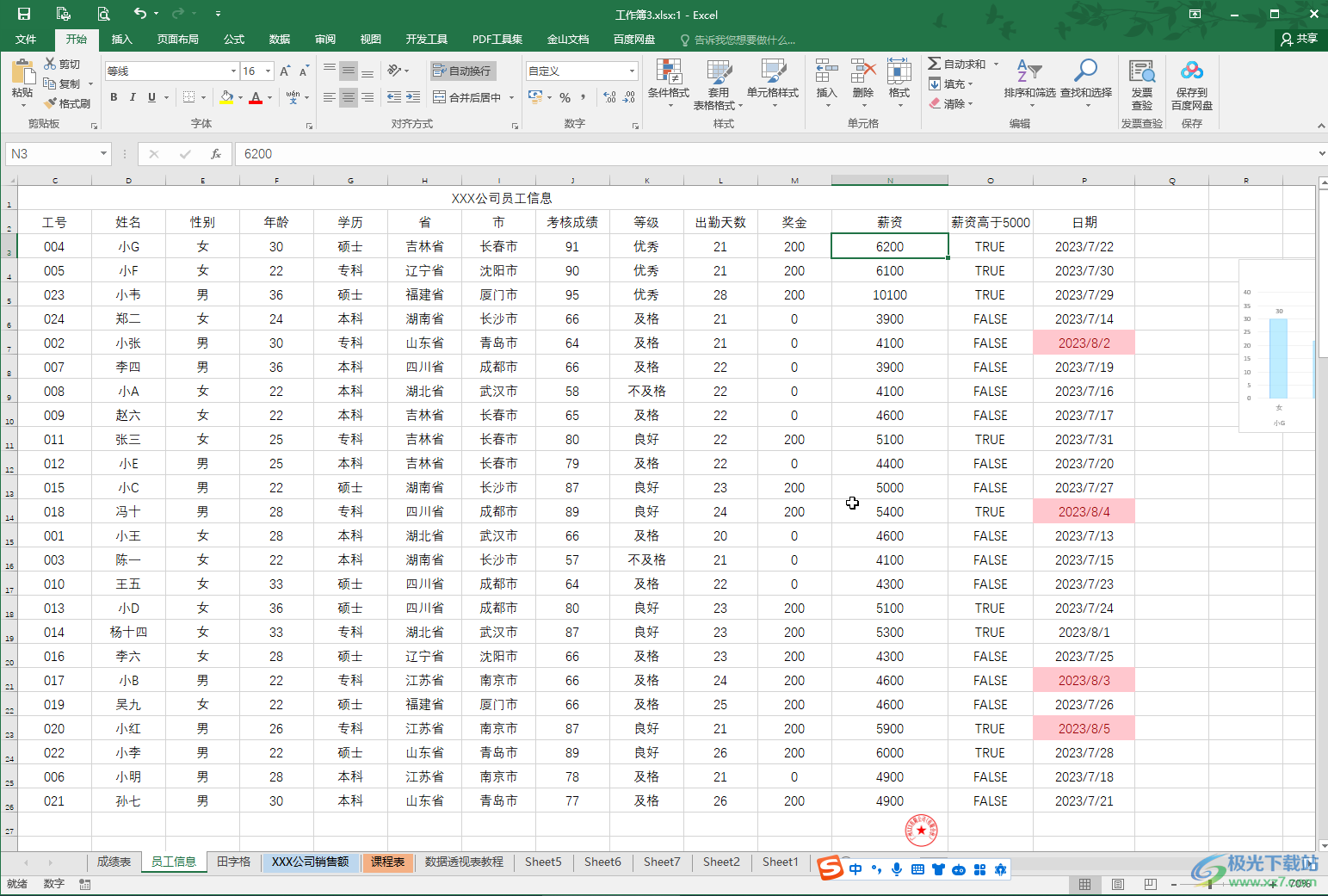Expand the Merge & Center (合并后居中) dropdown arrow
Image resolution: width=1328 pixels, height=896 pixels.
(511, 97)
